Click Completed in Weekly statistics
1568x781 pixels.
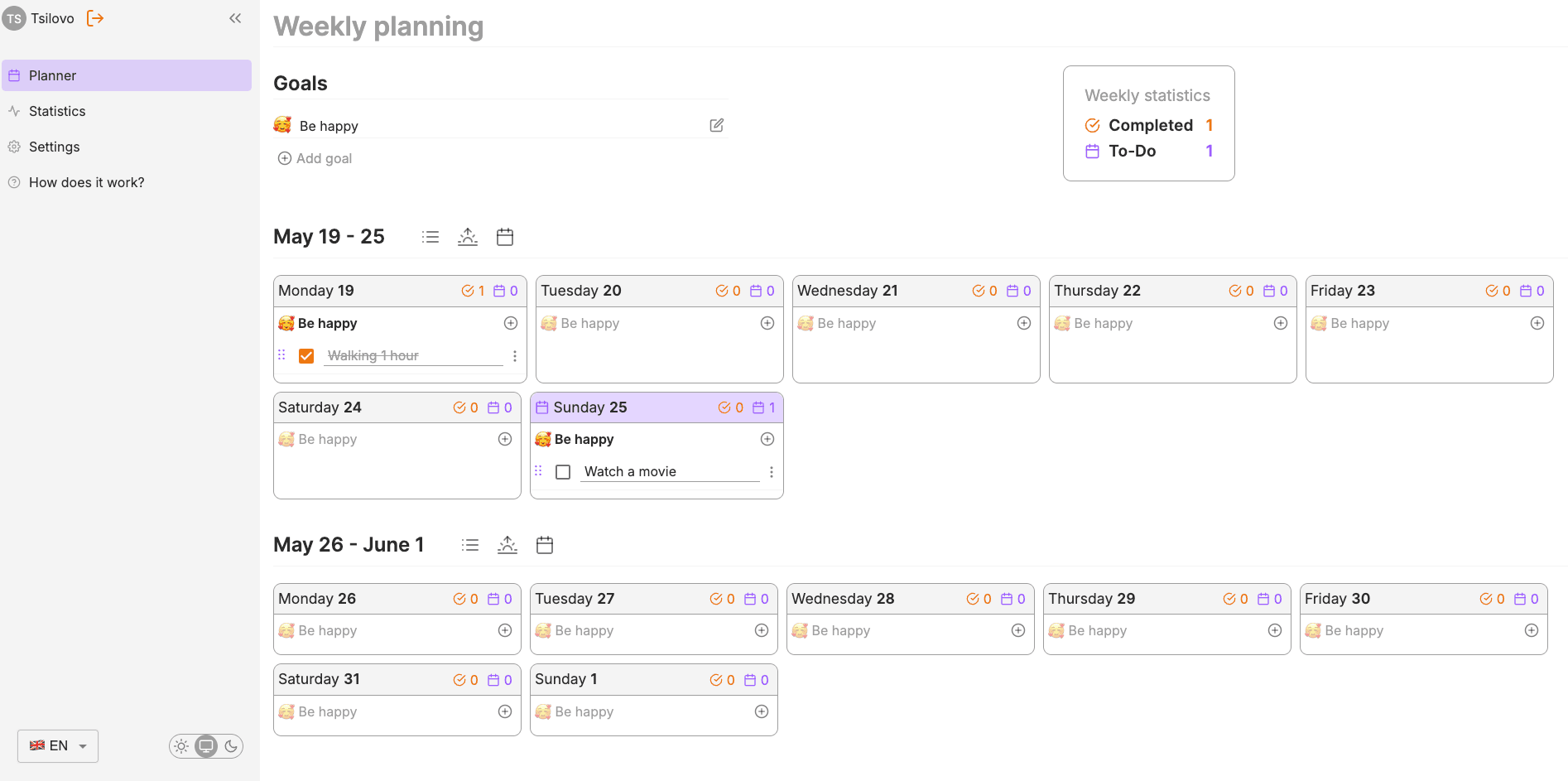[1151, 125]
